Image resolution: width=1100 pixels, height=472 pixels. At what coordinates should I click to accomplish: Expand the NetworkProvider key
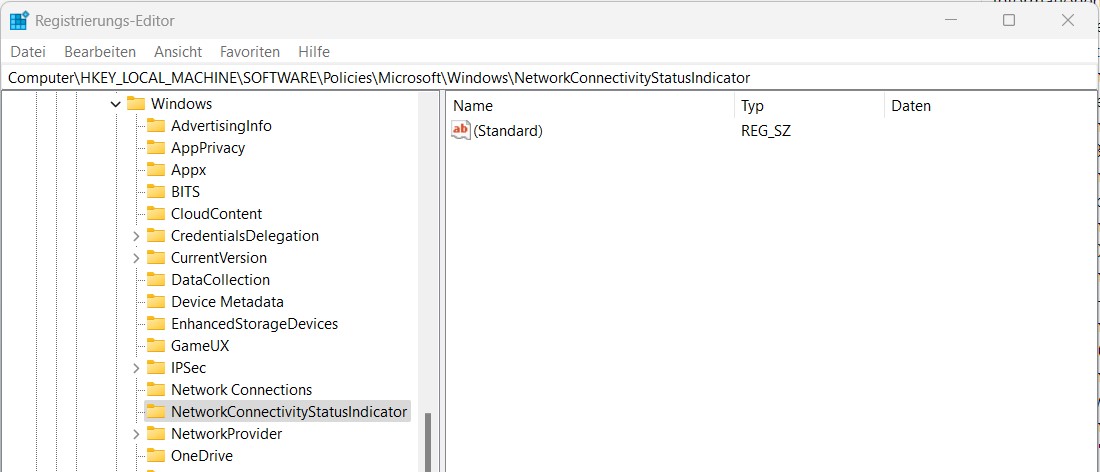tap(136, 434)
